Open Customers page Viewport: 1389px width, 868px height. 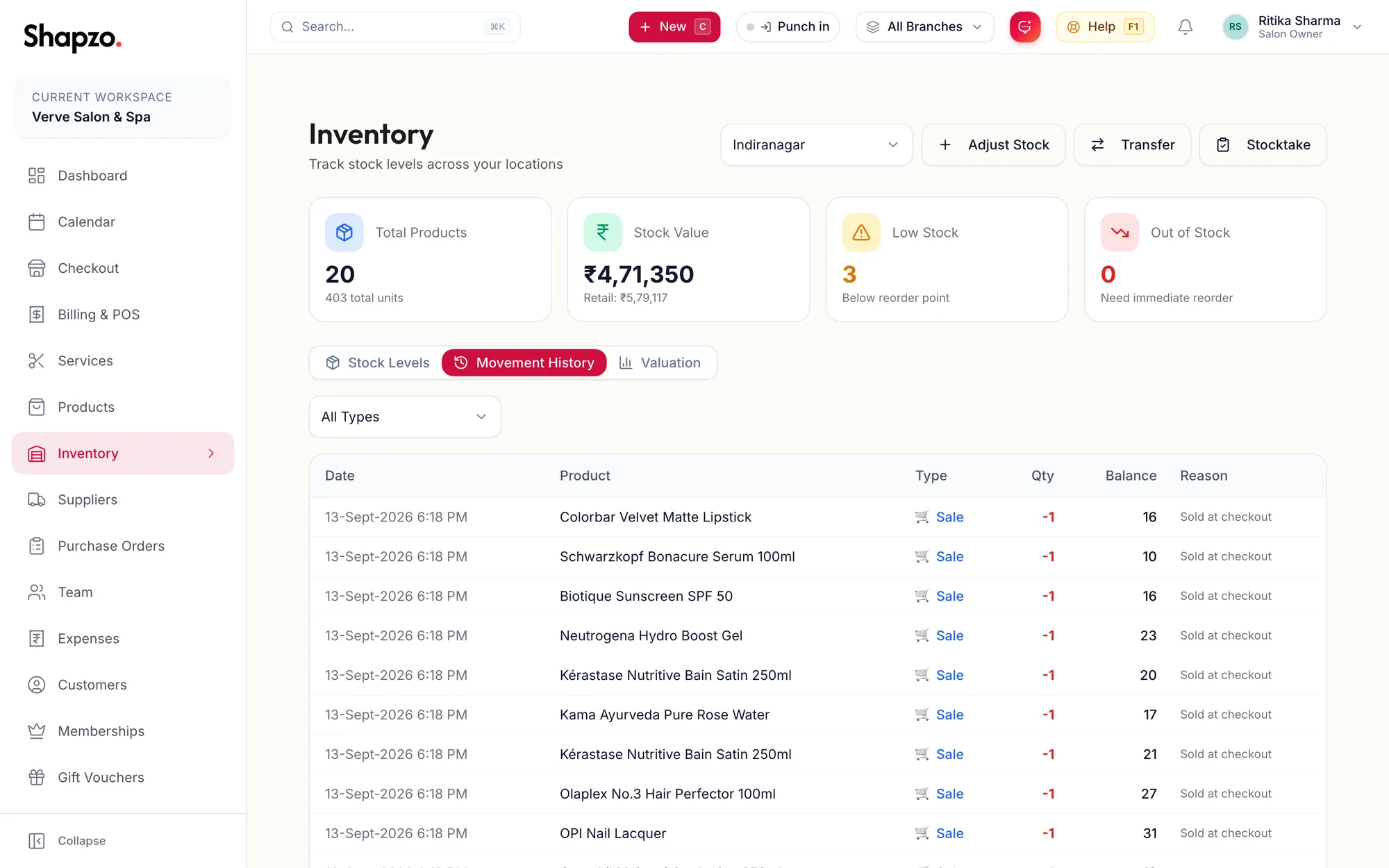[x=123, y=685]
